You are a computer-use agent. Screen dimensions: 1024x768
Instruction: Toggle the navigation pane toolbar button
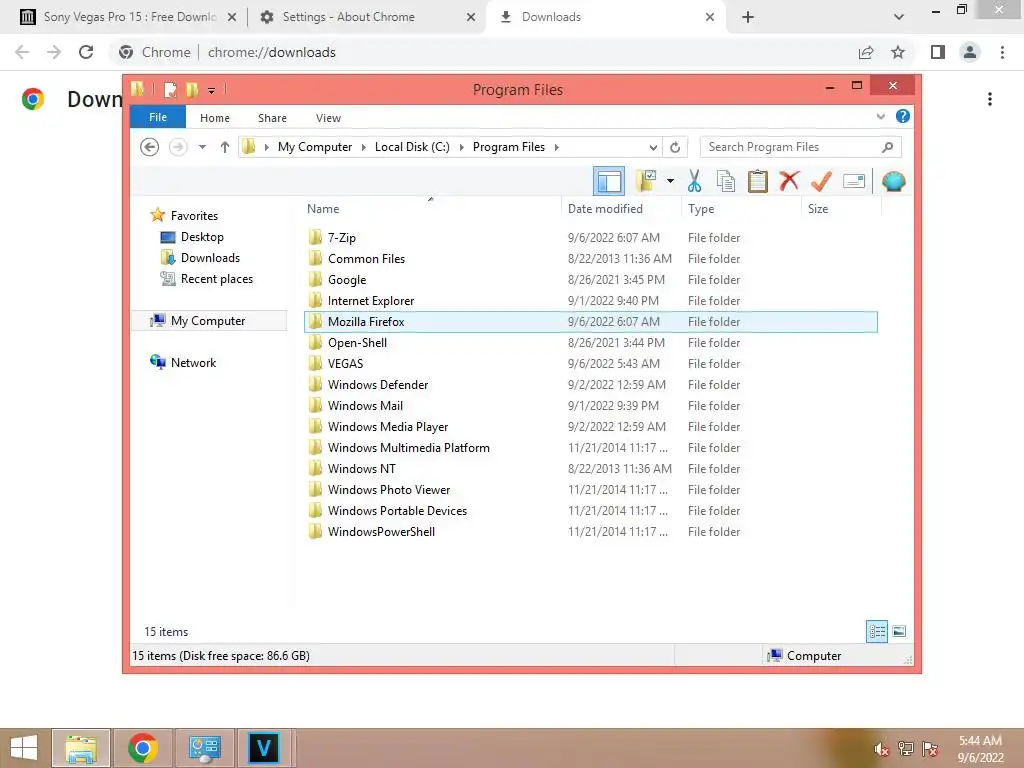click(x=609, y=182)
